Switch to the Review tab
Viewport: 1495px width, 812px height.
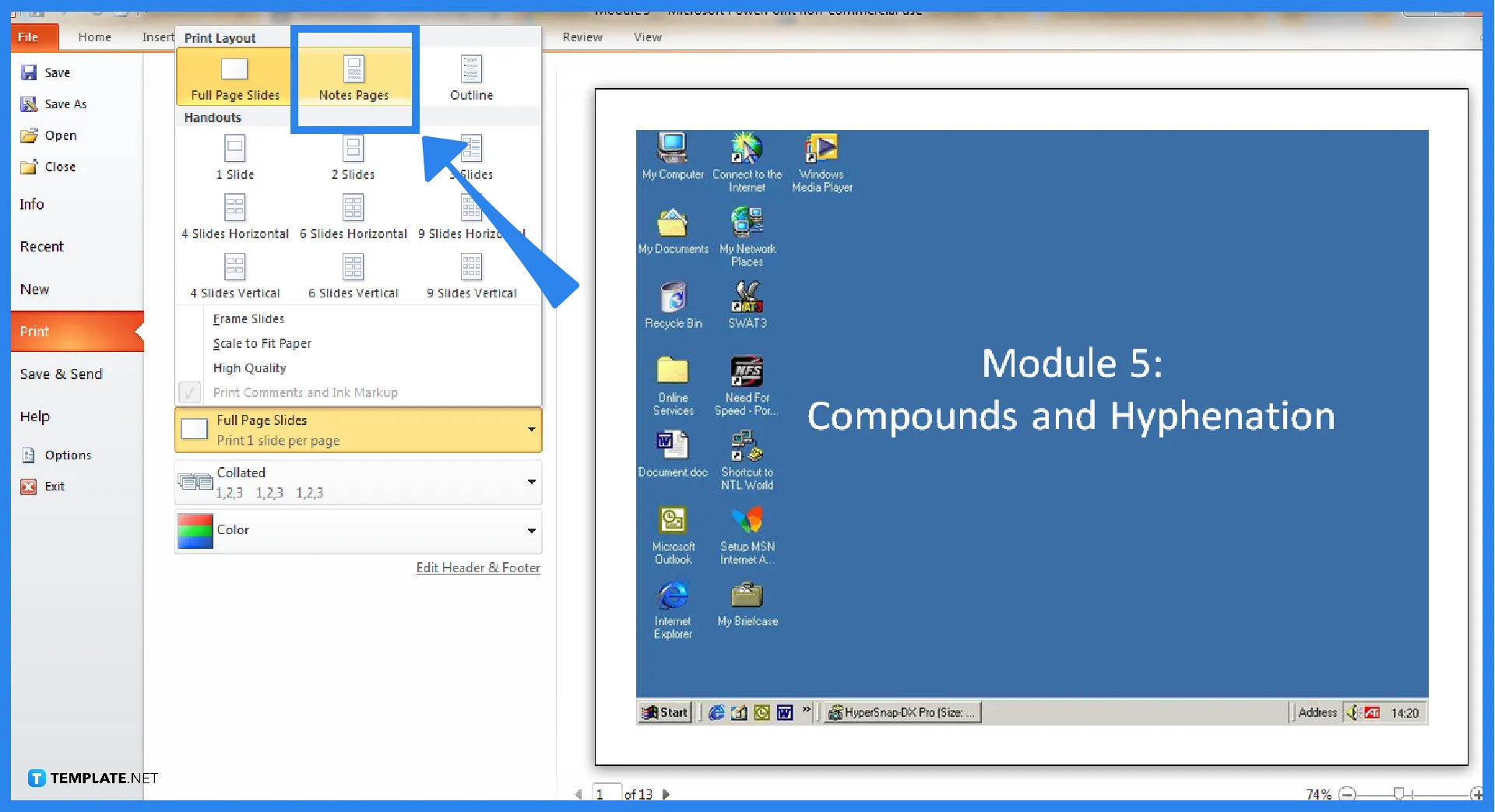[x=582, y=37]
